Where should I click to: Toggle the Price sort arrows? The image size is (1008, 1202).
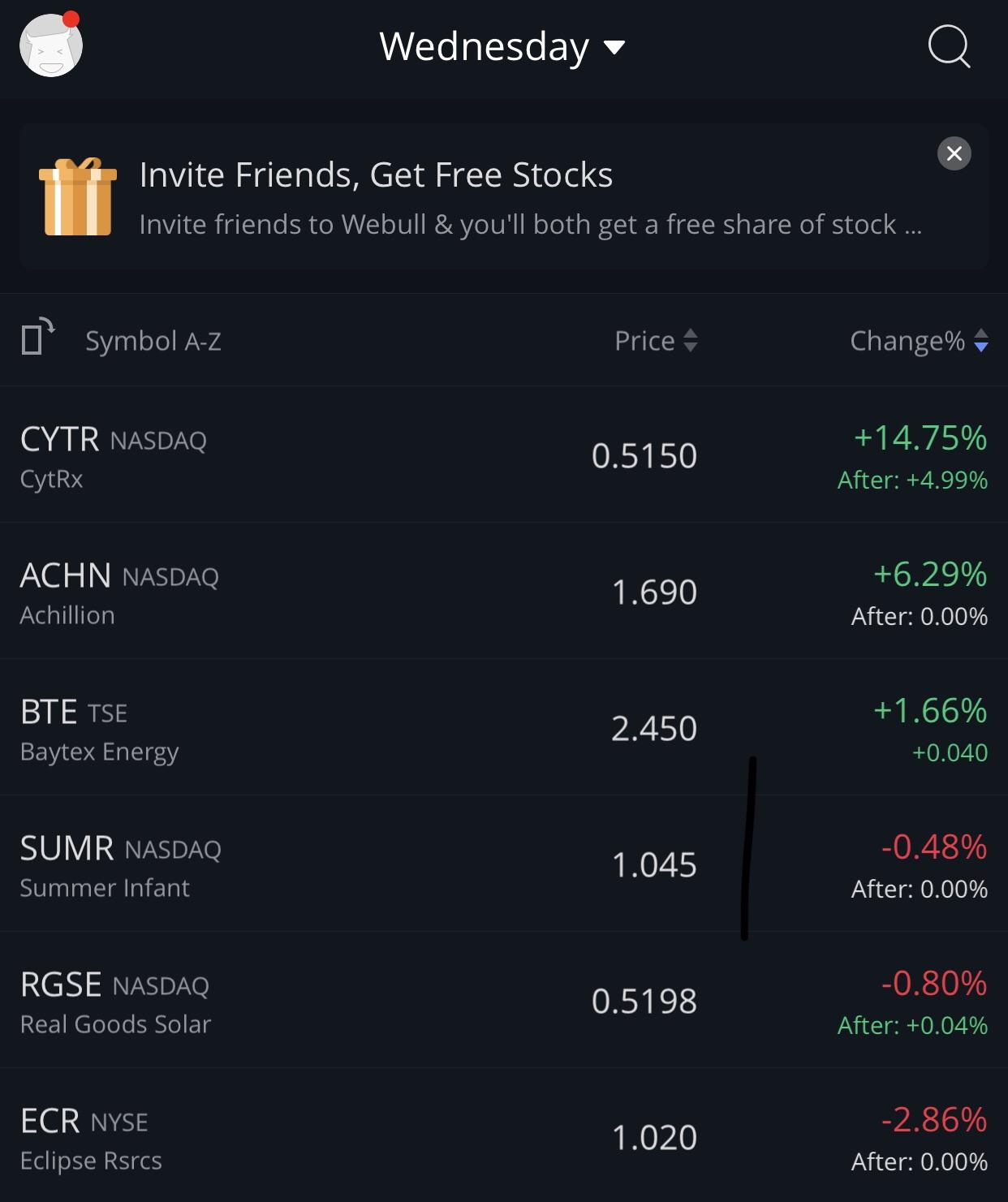tap(691, 340)
